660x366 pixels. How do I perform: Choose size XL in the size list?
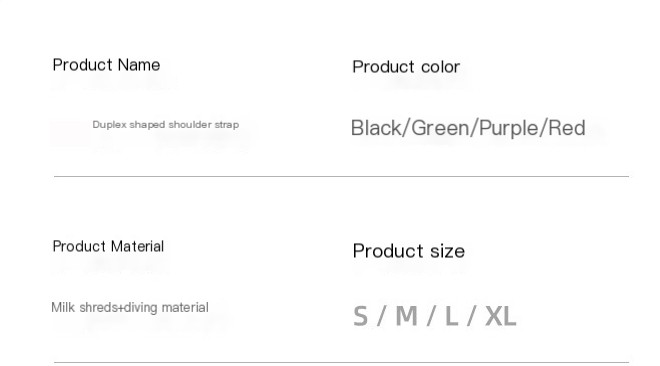click(501, 316)
